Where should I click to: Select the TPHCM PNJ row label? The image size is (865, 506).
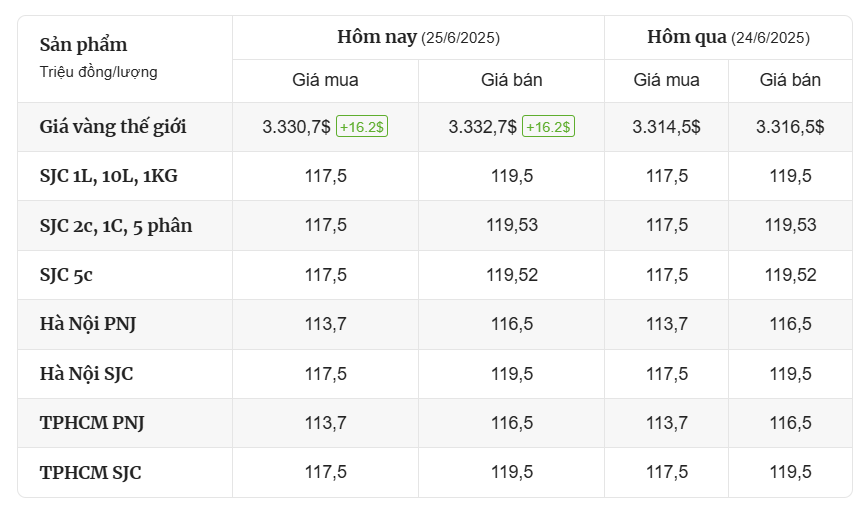92,423
